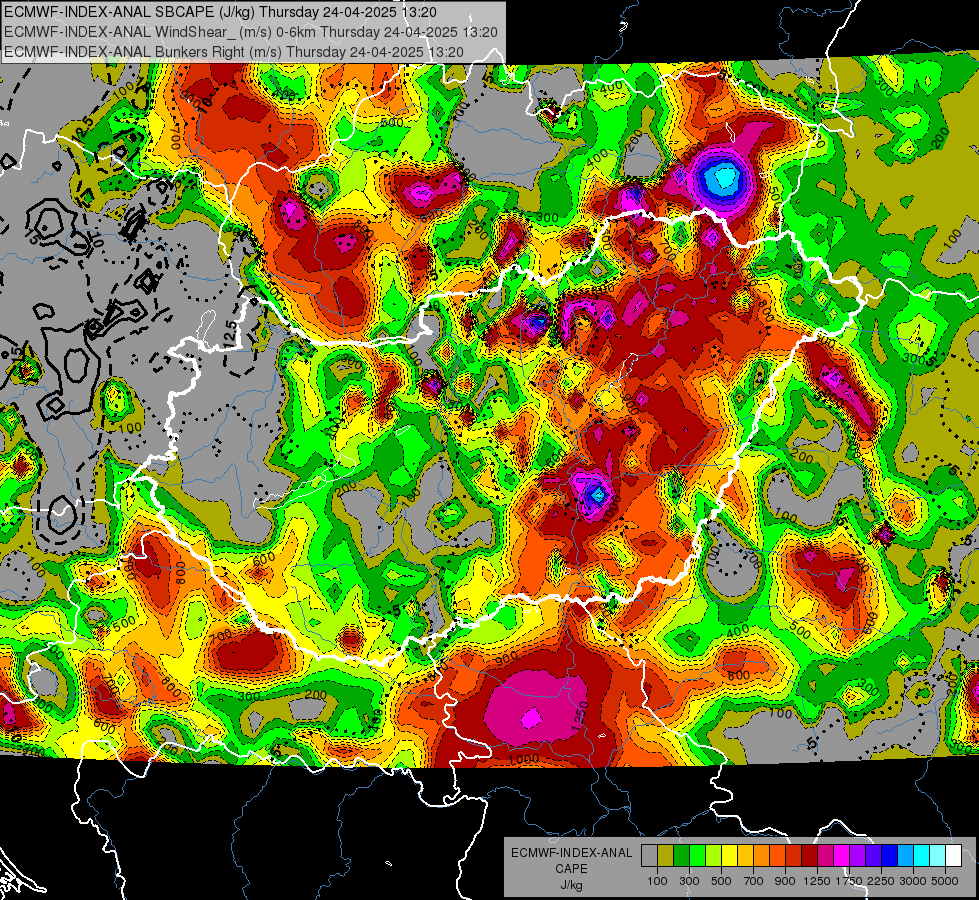Click the 700 value on the legend scale
The image size is (979, 900).
(754, 881)
